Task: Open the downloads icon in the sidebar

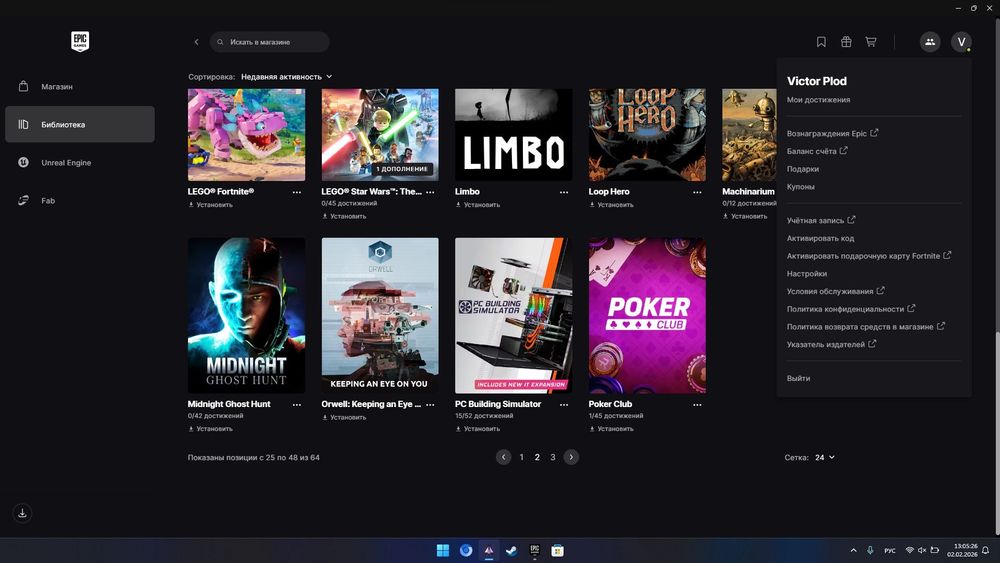Action: click(22, 513)
